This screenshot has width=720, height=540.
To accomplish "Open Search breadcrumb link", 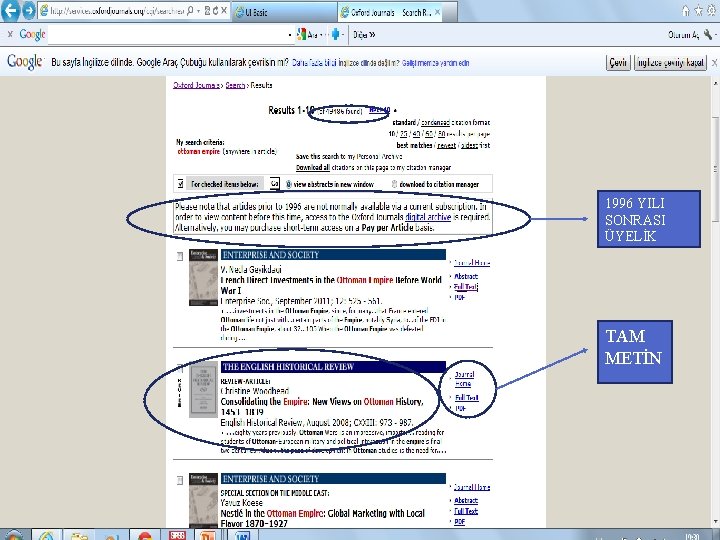I will click(235, 85).
